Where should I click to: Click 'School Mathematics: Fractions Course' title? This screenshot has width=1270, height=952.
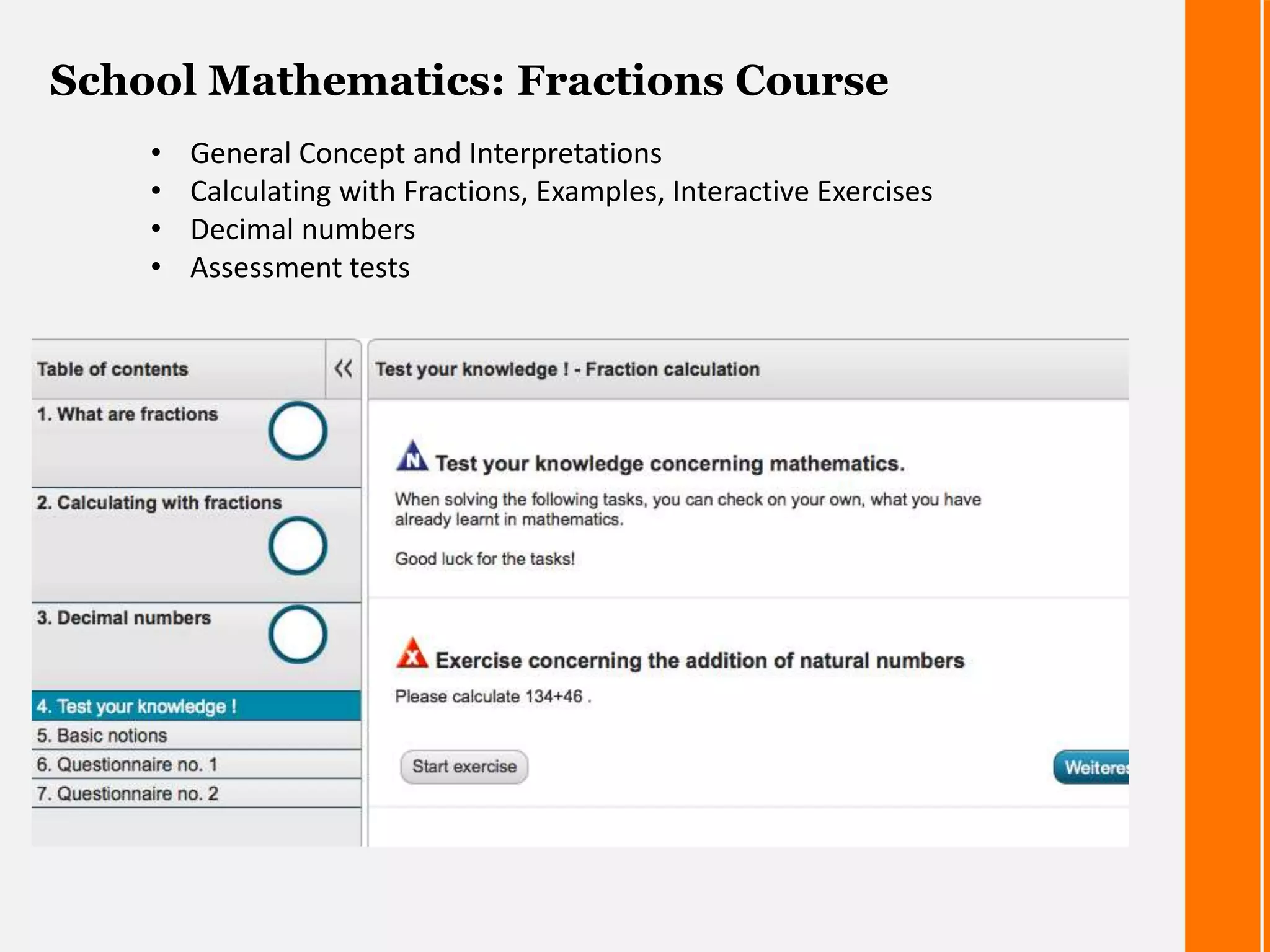469,81
